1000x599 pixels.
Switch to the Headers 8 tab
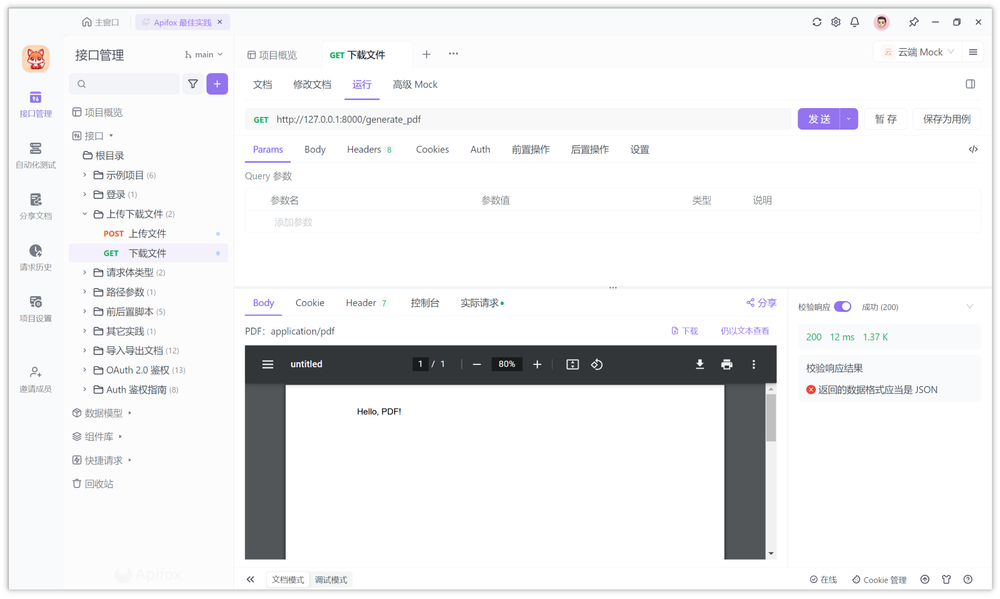tap(370, 149)
